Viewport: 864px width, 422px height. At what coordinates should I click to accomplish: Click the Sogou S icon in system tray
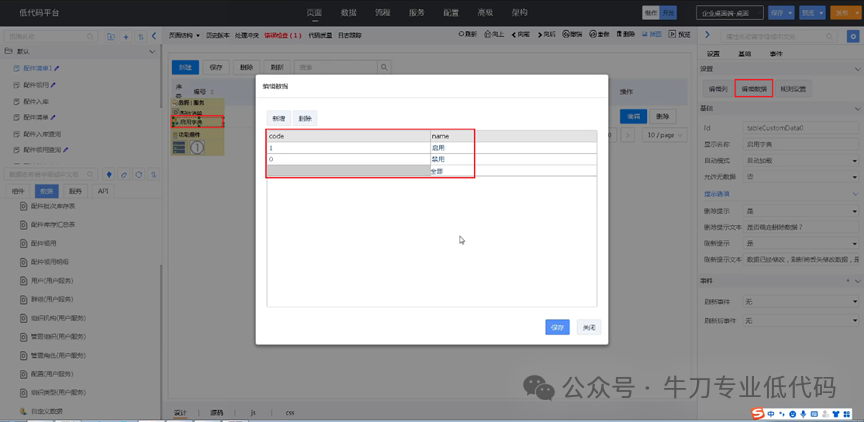pyautogui.click(x=759, y=413)
